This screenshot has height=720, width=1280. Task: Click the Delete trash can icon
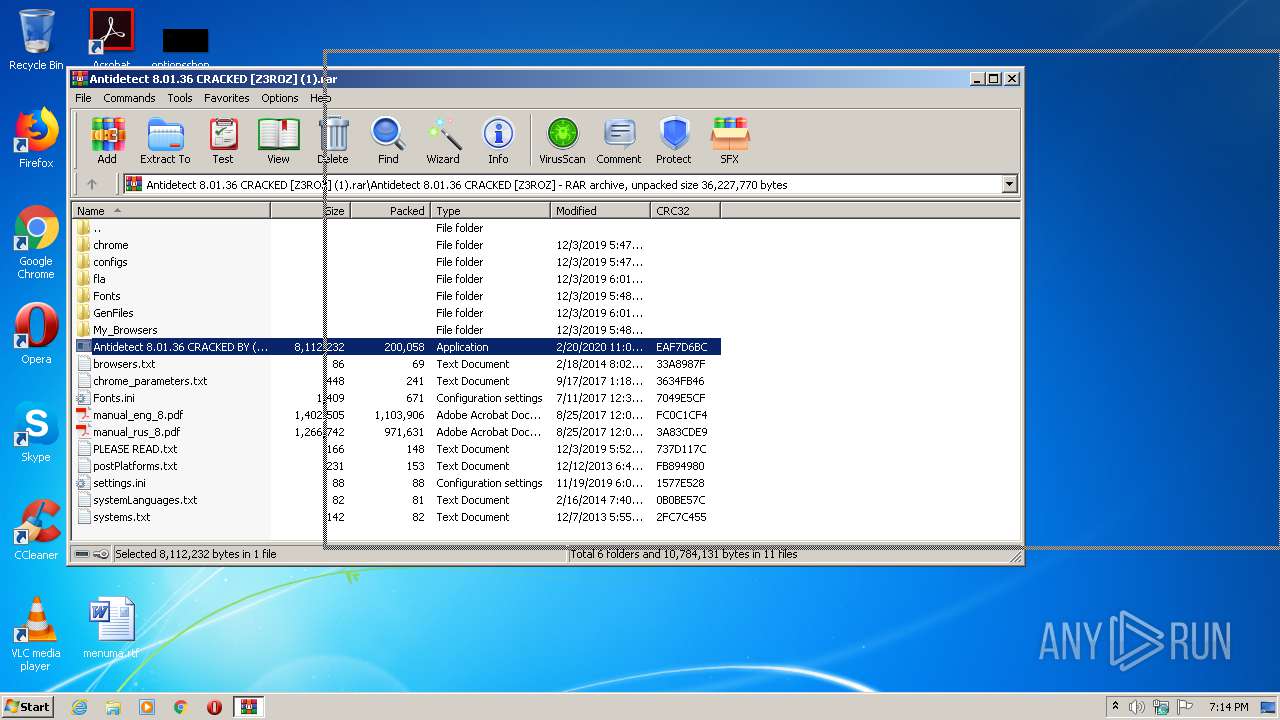(333, 141)
